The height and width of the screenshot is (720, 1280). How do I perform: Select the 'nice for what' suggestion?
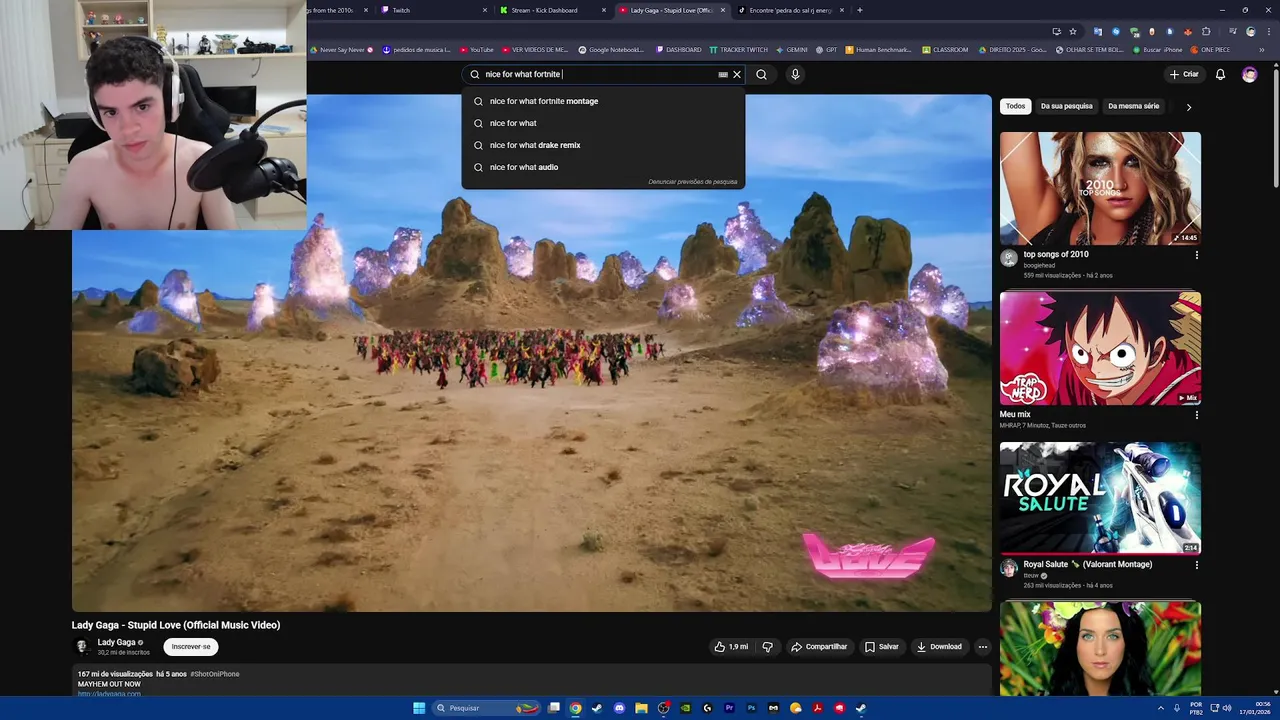pyautogui.click(x=603, y=123)
